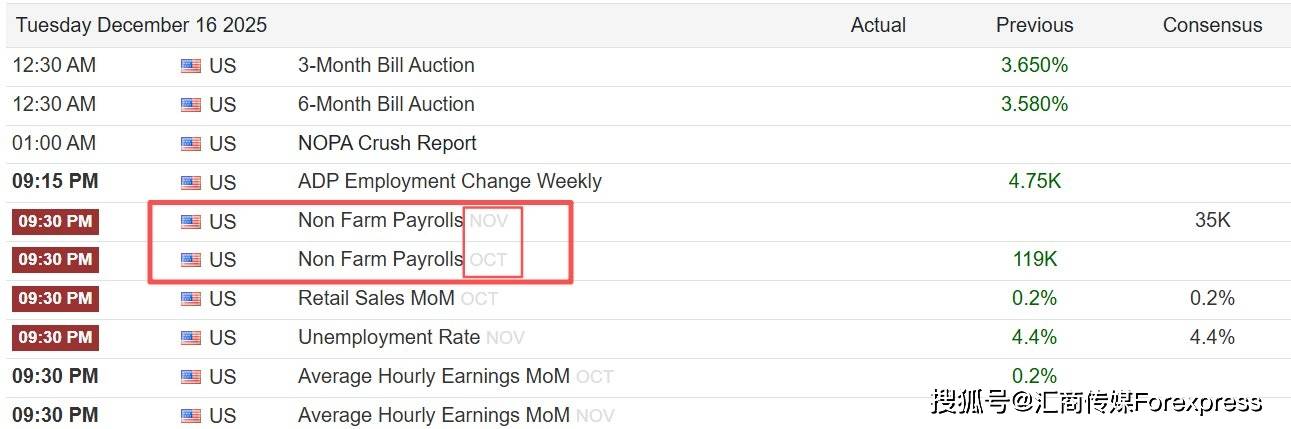Click red 09:30 PM badge for Retail Sales

point(55,298)
